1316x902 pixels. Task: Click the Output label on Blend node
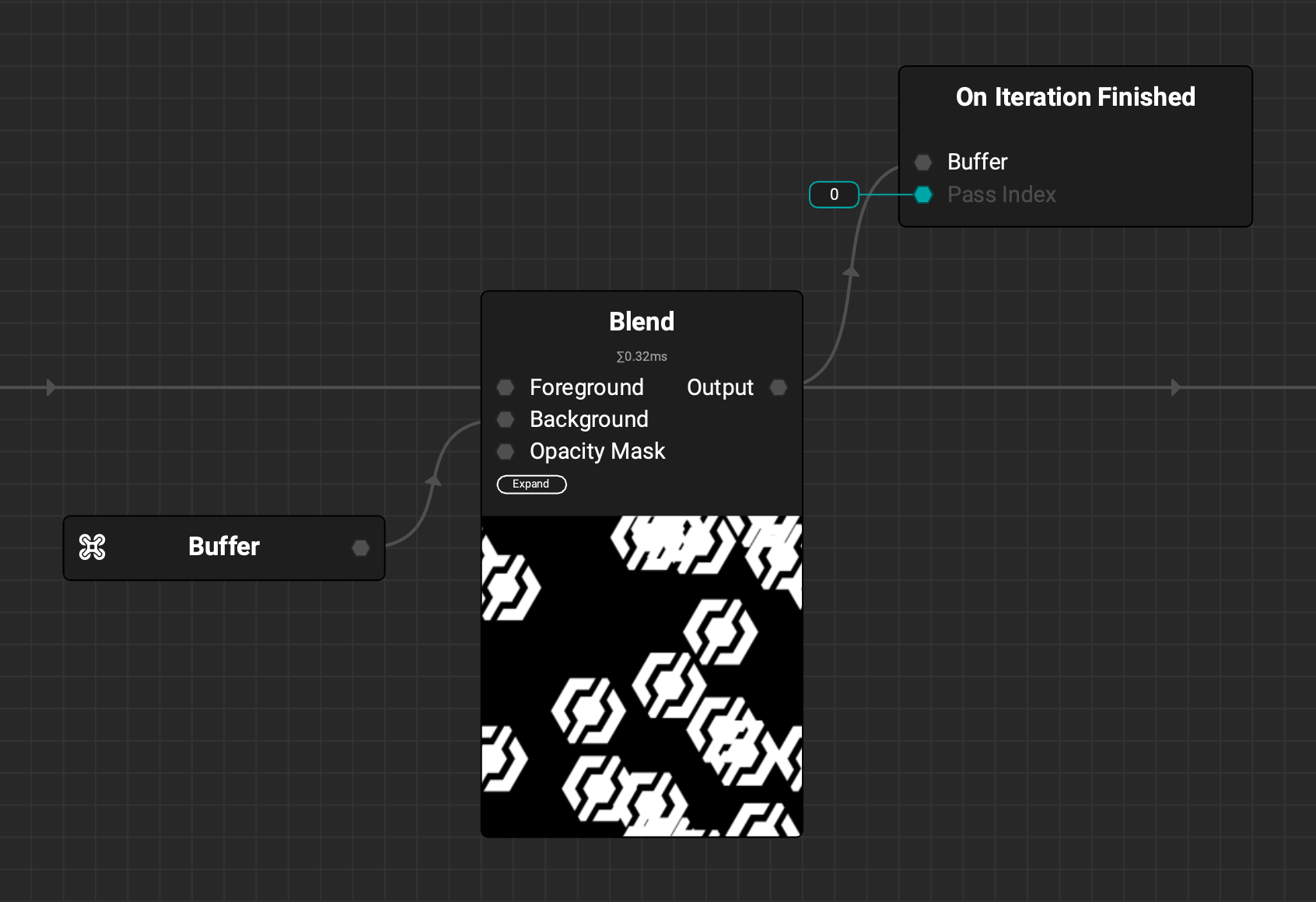pos(720,387)
